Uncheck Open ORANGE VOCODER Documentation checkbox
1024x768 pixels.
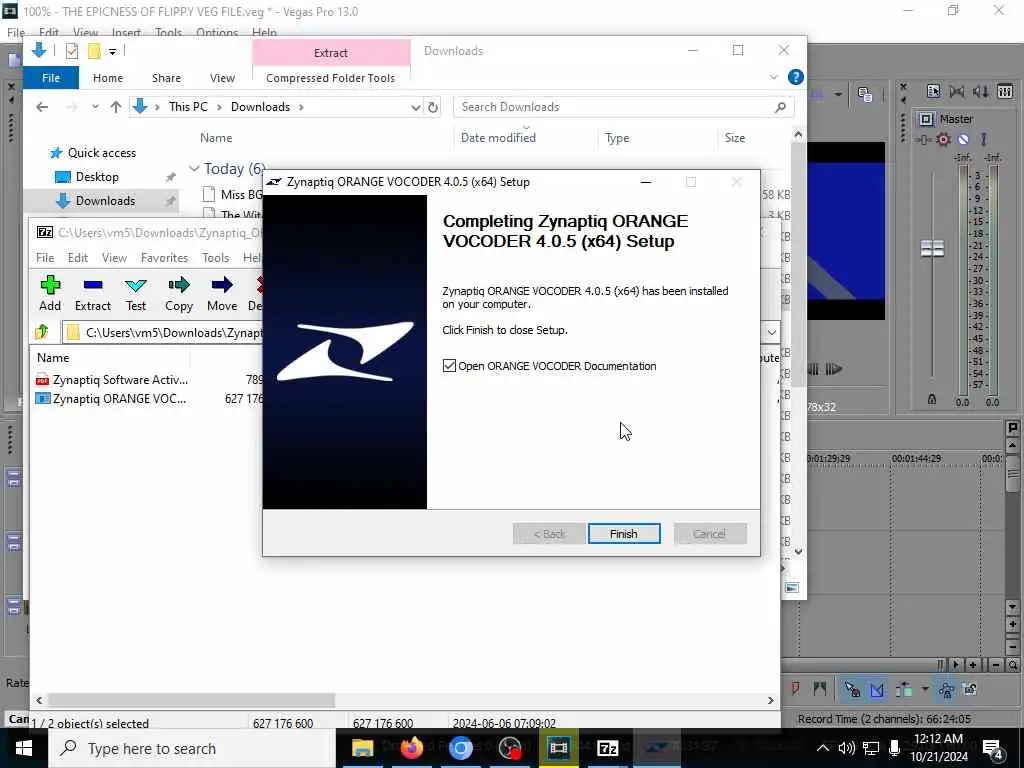pos(449,366)
